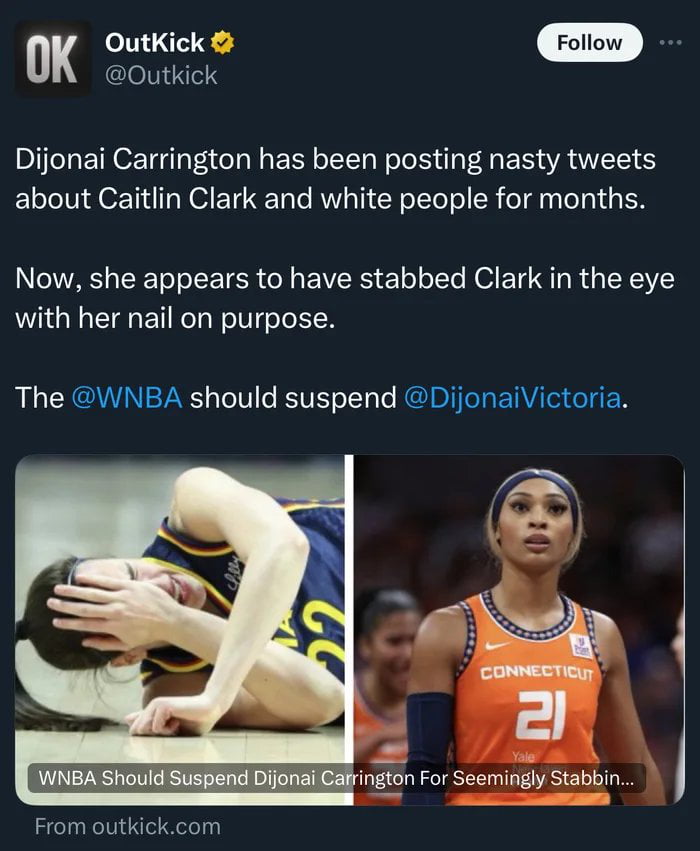Follow the OutKick account
The image size is (700, 851).
coord(589,42)
